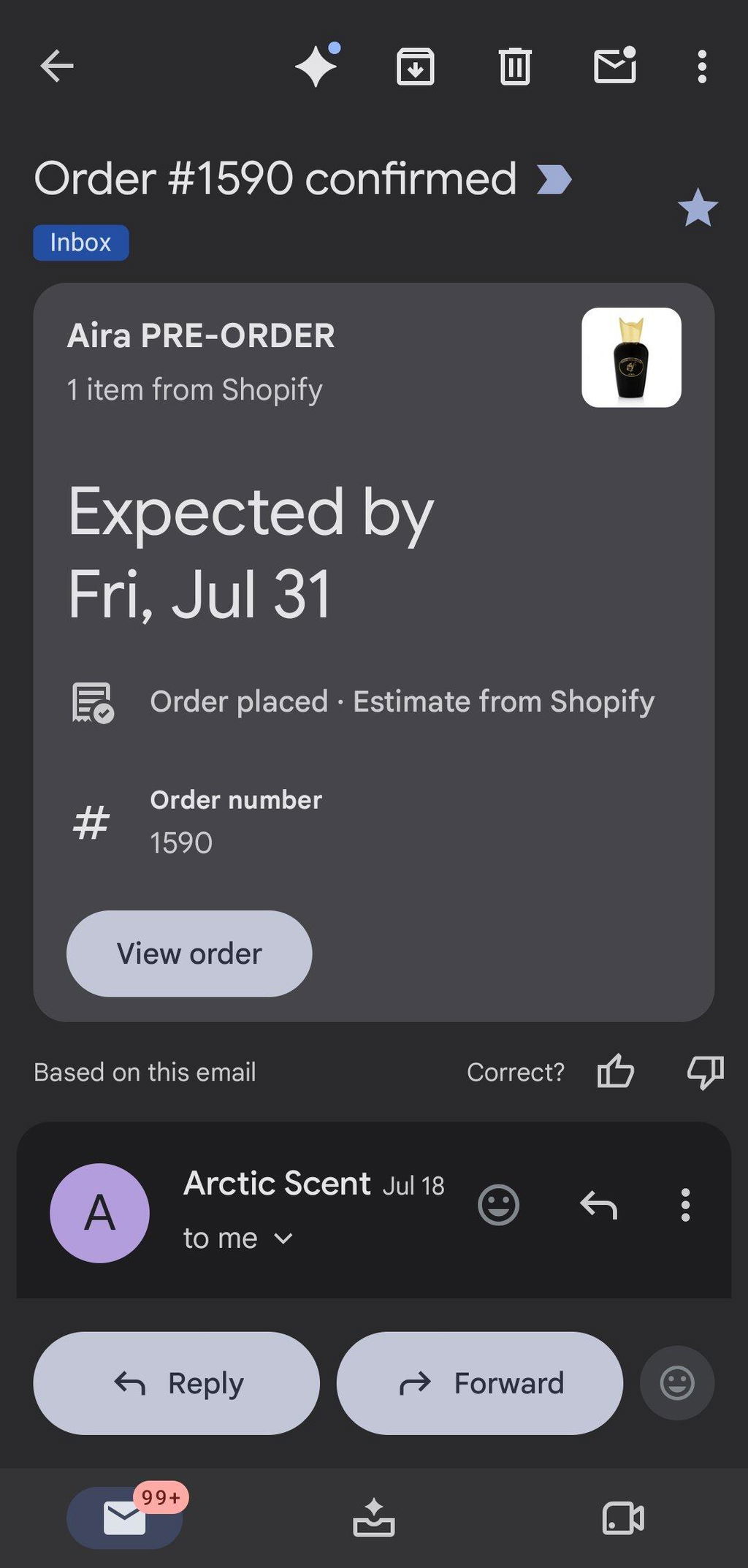Reply using arrow in message header
The image size is (748, 1568).
(598, 1205)
